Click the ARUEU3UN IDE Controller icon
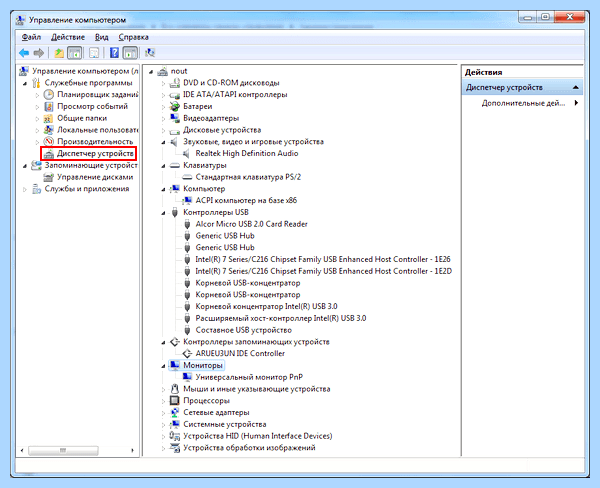Viewport: 600px width, 488px height. (187, 354)
